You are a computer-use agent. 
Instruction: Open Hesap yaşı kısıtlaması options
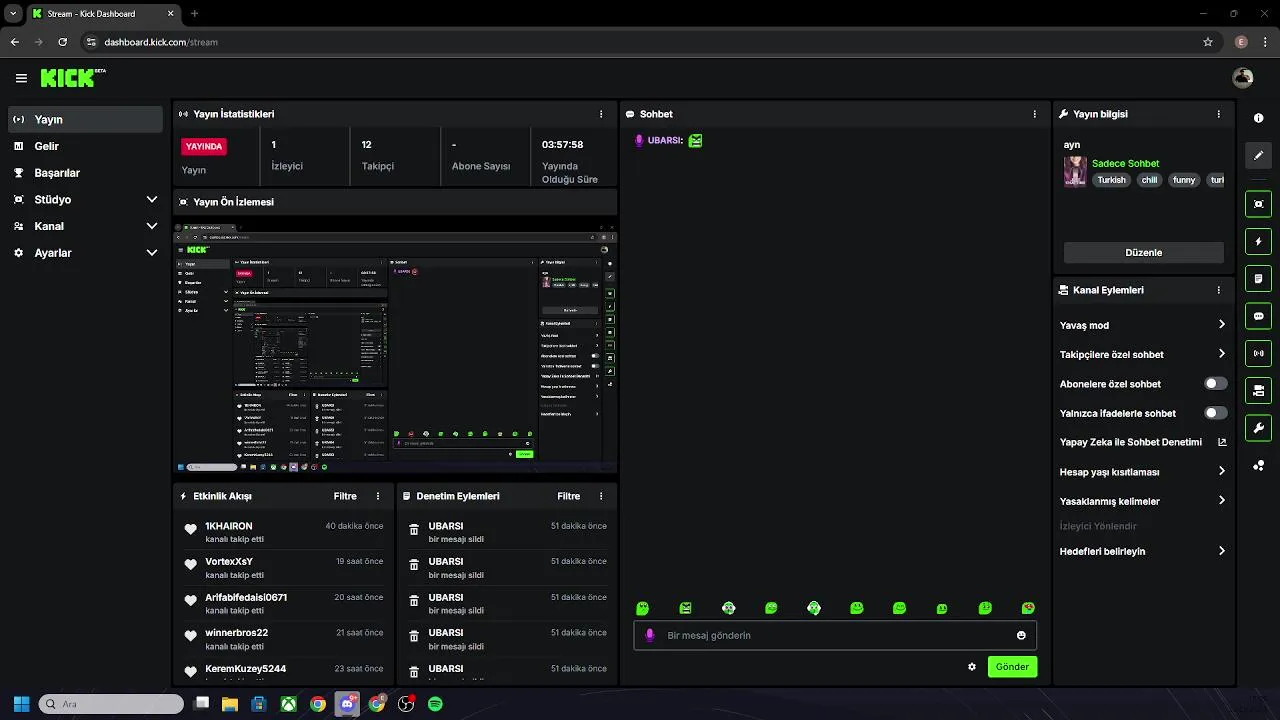click(1143, 471)
